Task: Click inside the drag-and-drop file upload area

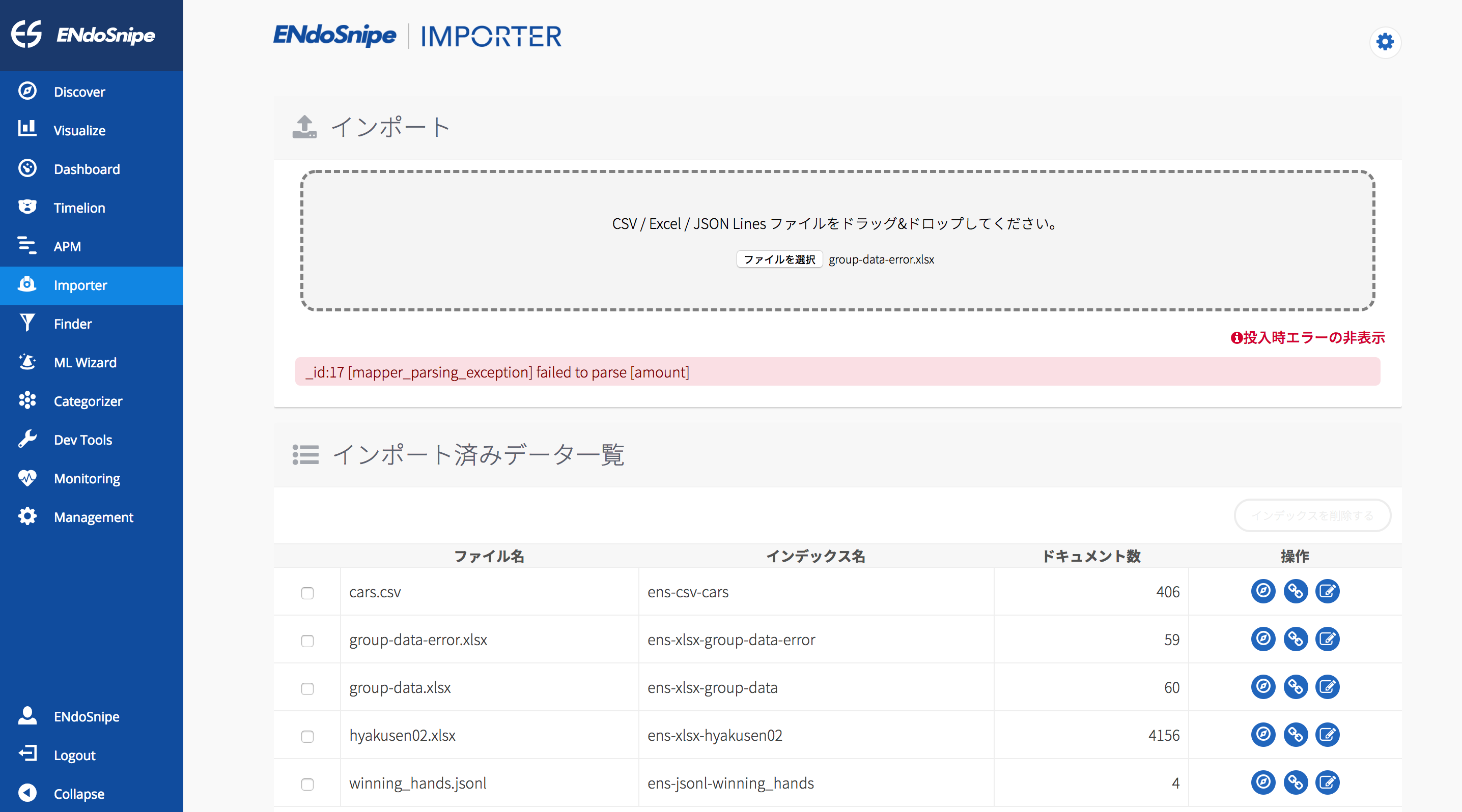Action: click(837, 241)
